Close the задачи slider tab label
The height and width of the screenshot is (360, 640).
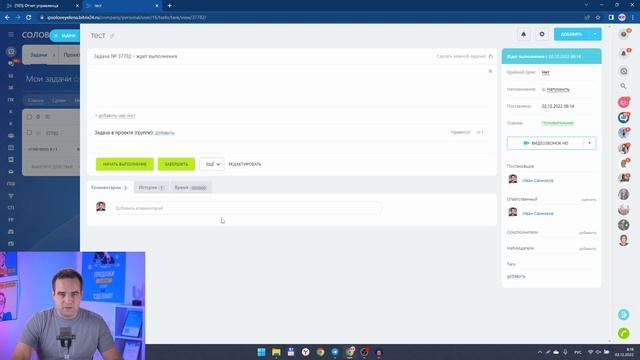click(x=56, y=36)
